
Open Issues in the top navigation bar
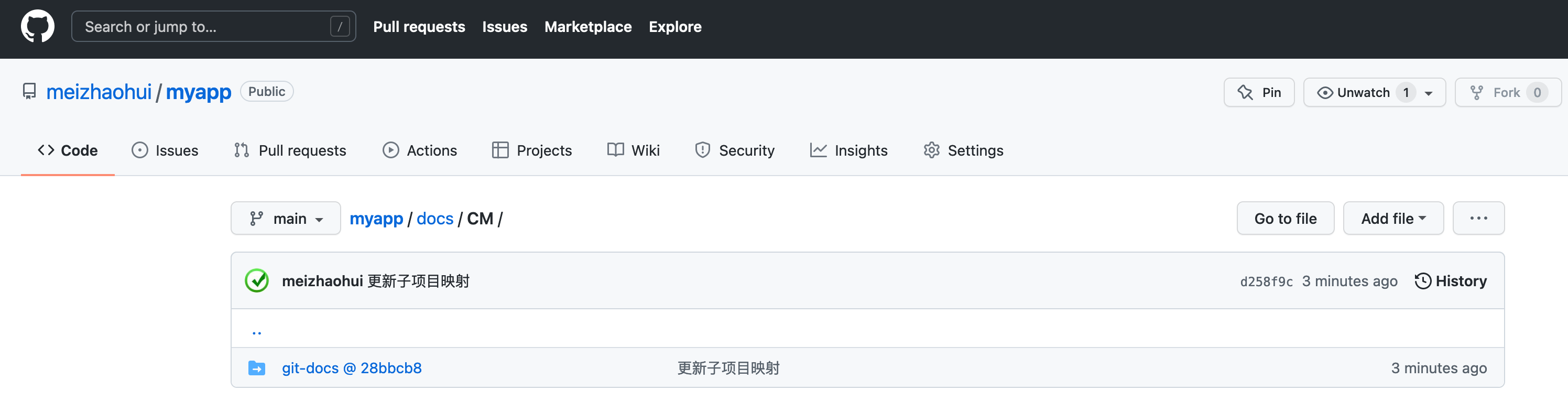(x=505, y=27)
